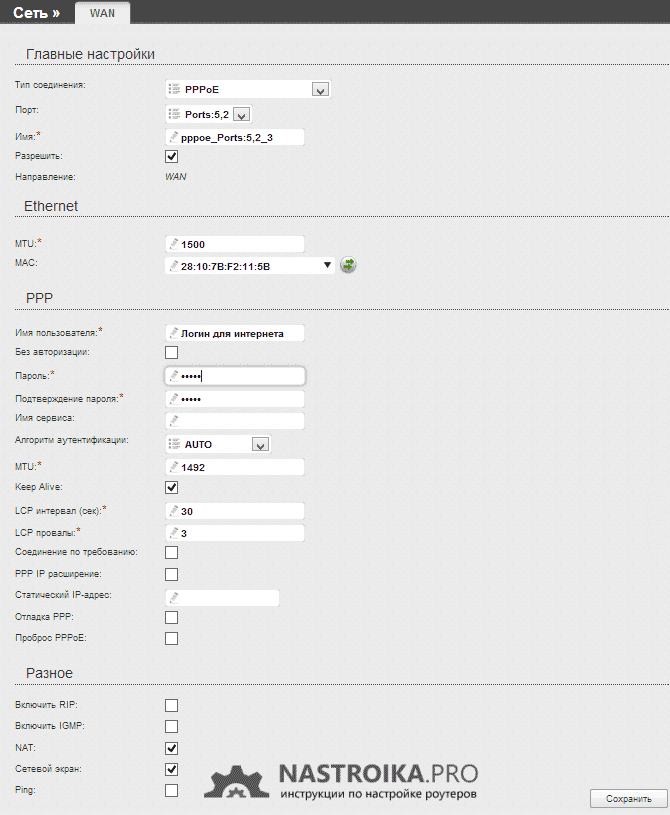670x815 pixels.
Task: Disable the NAT checkbox
Action: (x=171, y=748)
